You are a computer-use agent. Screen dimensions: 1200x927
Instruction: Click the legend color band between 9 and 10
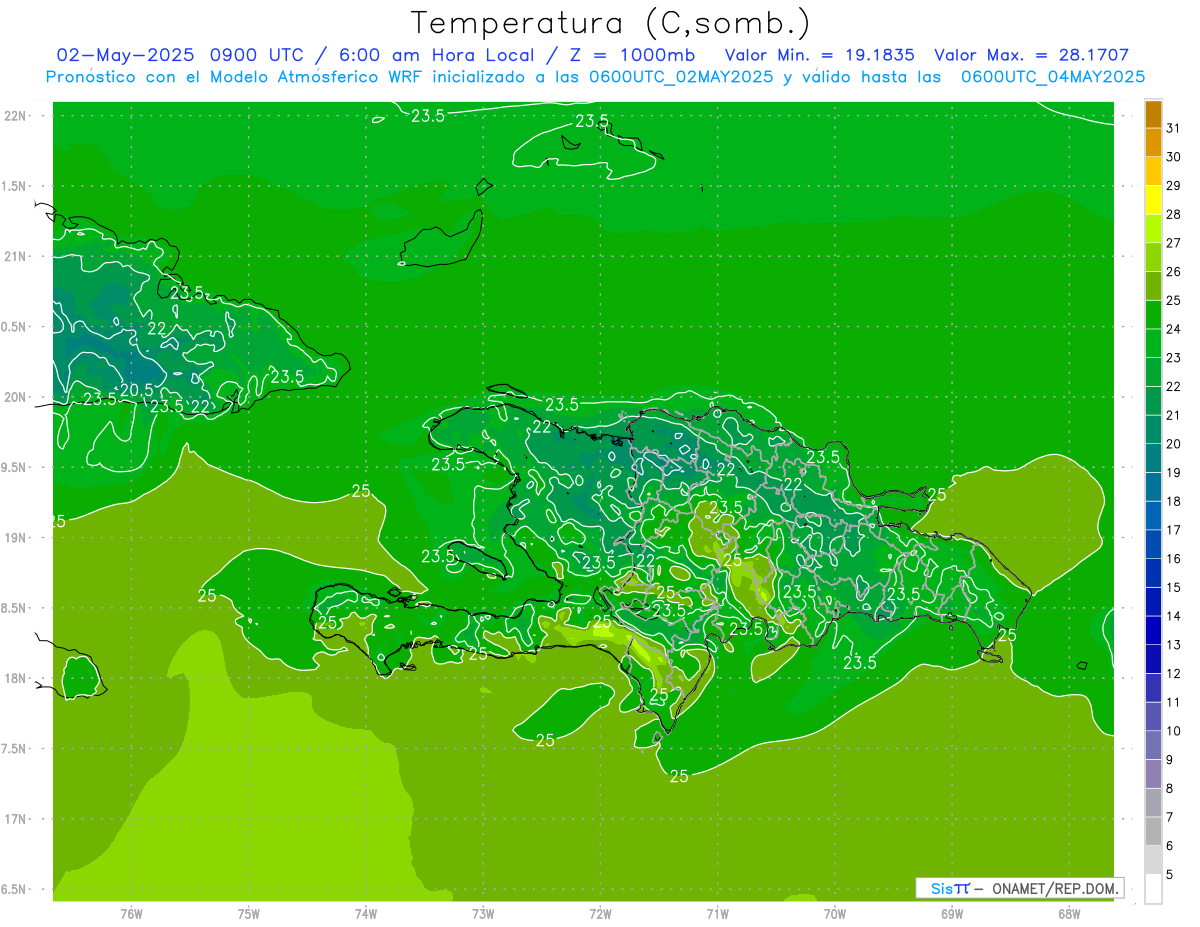pyautogui.click(x=1153, y=746)
